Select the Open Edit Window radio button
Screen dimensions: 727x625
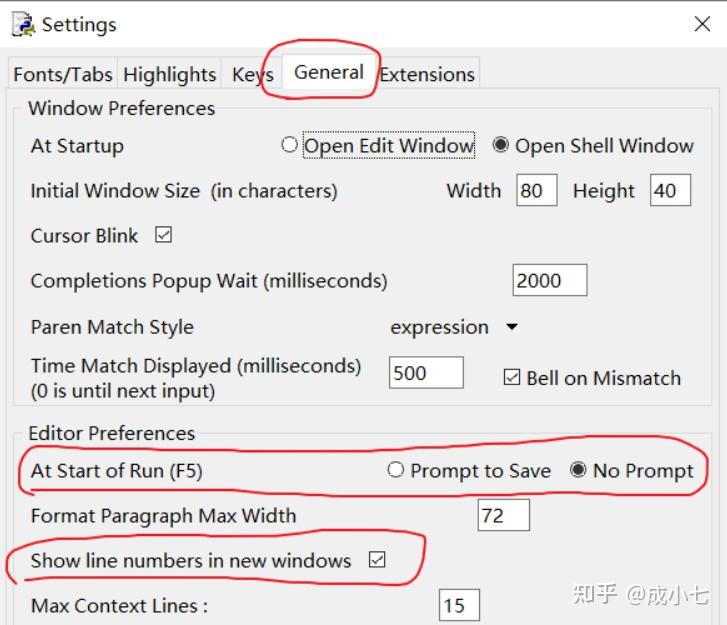pyautogui.click(x=289, y=145)
